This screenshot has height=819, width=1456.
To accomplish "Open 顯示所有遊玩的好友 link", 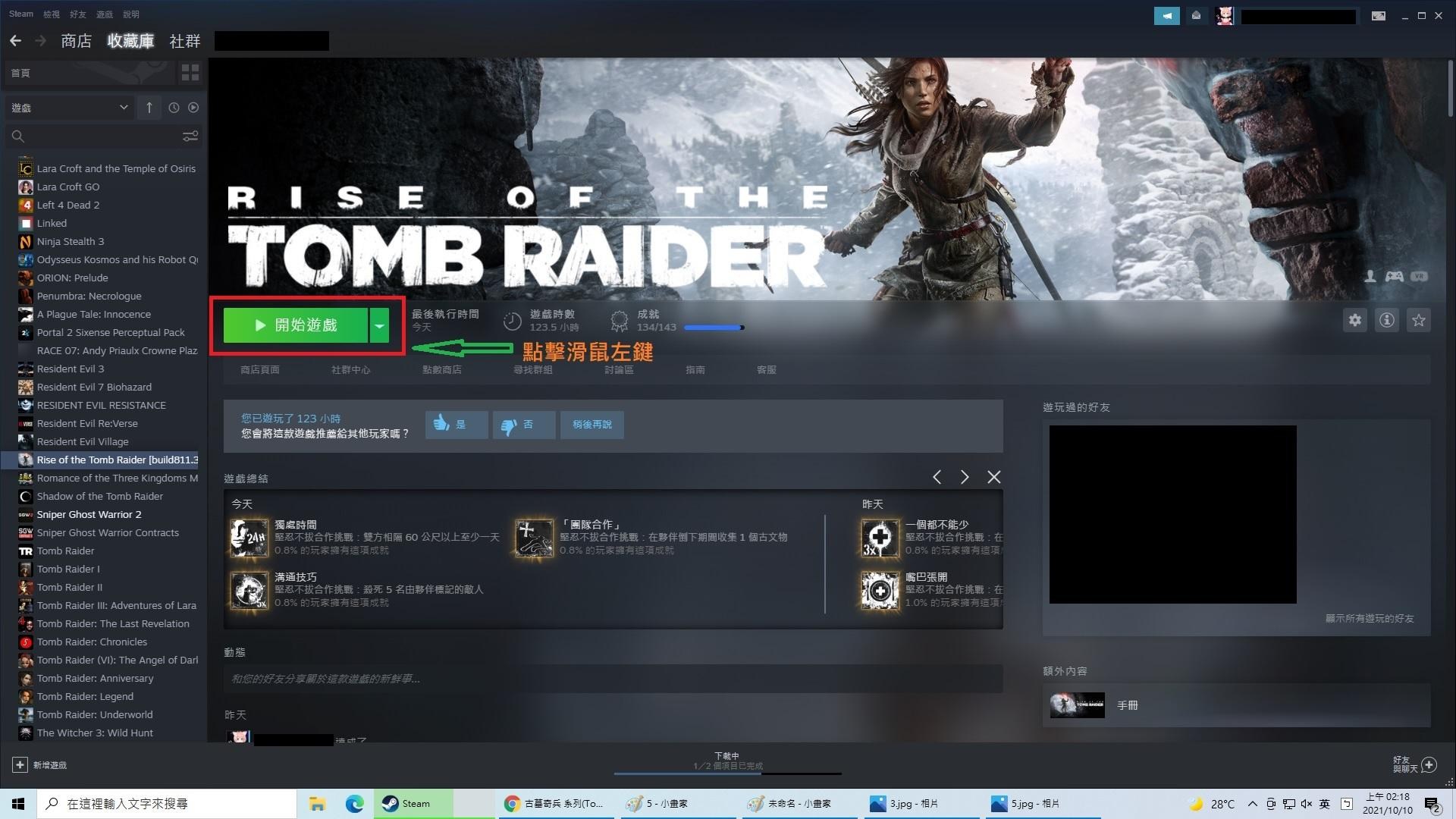I will click(x=1370, y=618).
